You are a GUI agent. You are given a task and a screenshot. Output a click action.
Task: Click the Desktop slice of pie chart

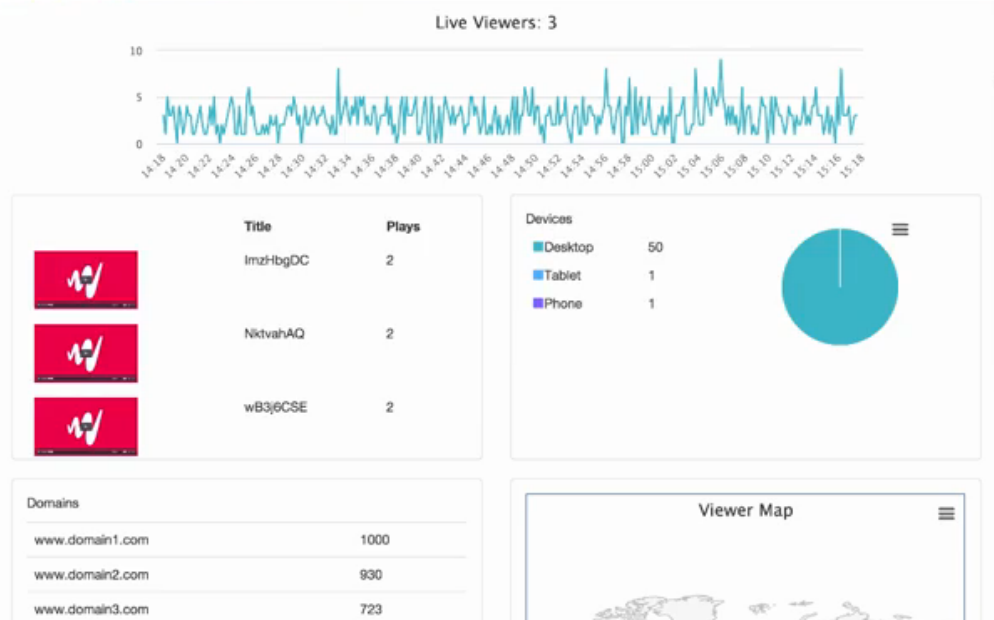840,300
